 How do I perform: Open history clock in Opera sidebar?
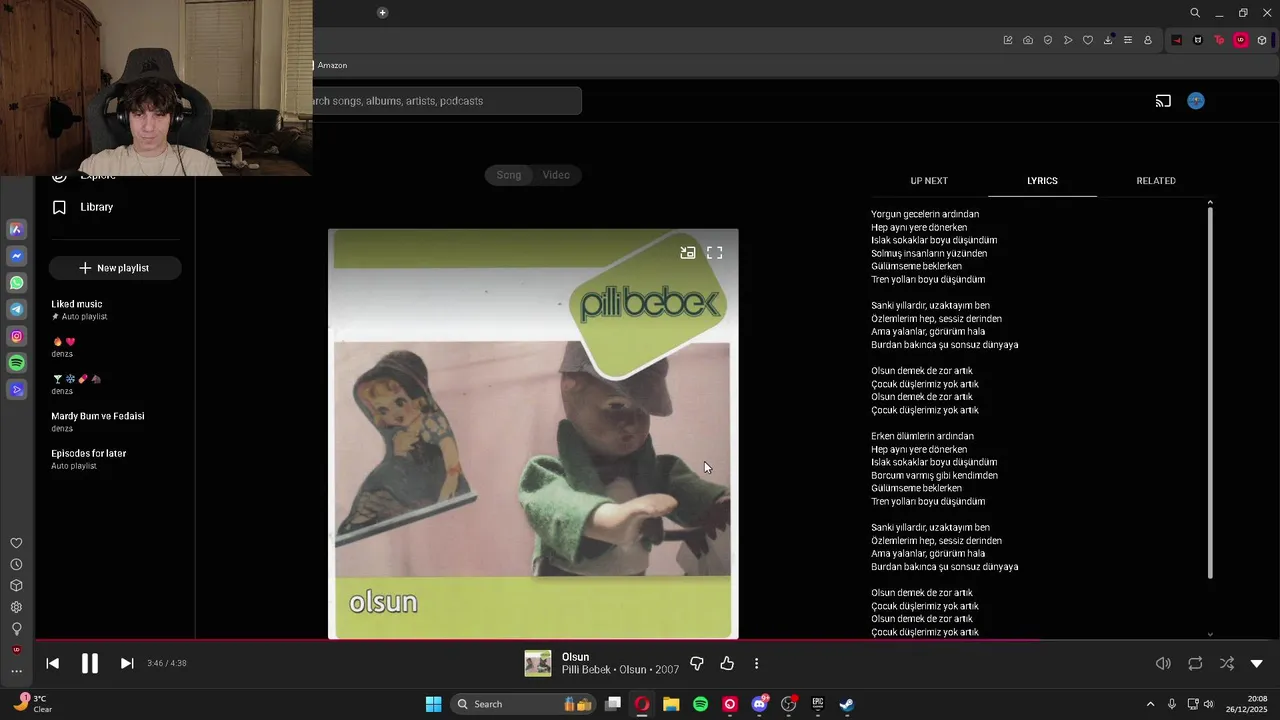coord(16,565)
